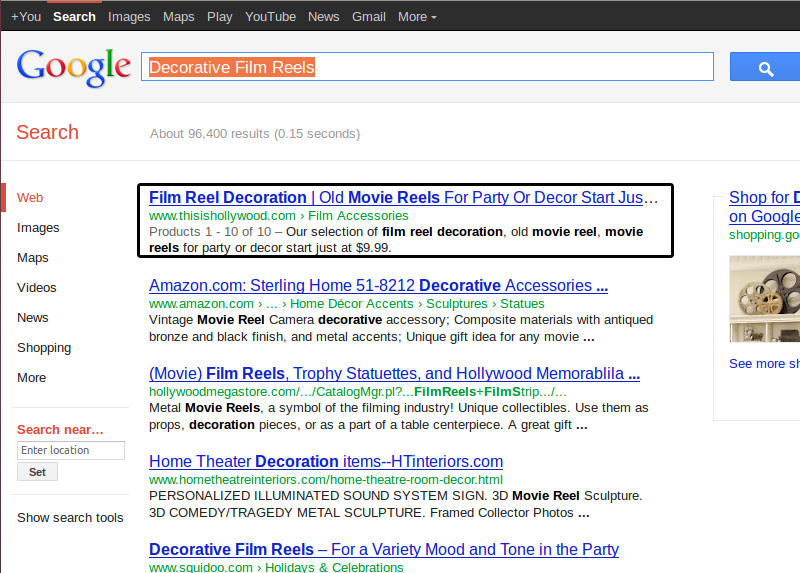The image size is (800, 573).
Task: Click the Metal Movie Reels snippet text
Action: tap(398, 416)
